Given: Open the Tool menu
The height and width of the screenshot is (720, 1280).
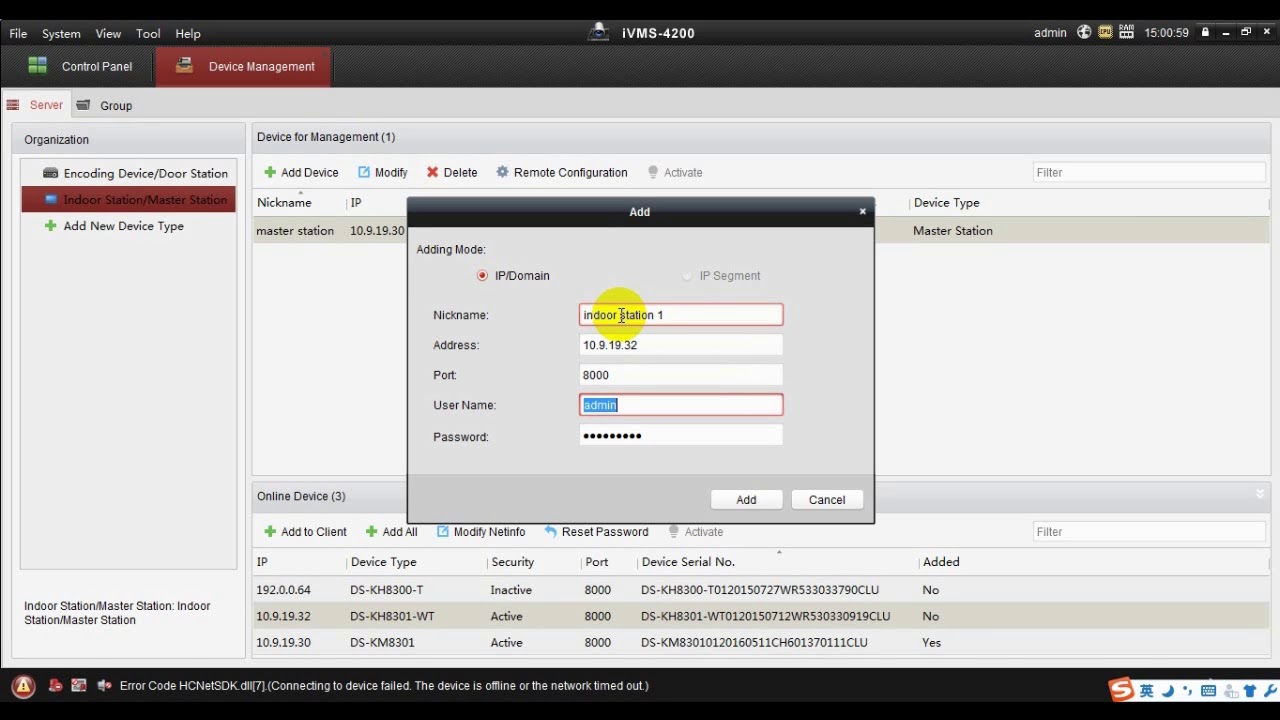Looking at the screenshot, I should pyautogui.click(x=148, y=33).
